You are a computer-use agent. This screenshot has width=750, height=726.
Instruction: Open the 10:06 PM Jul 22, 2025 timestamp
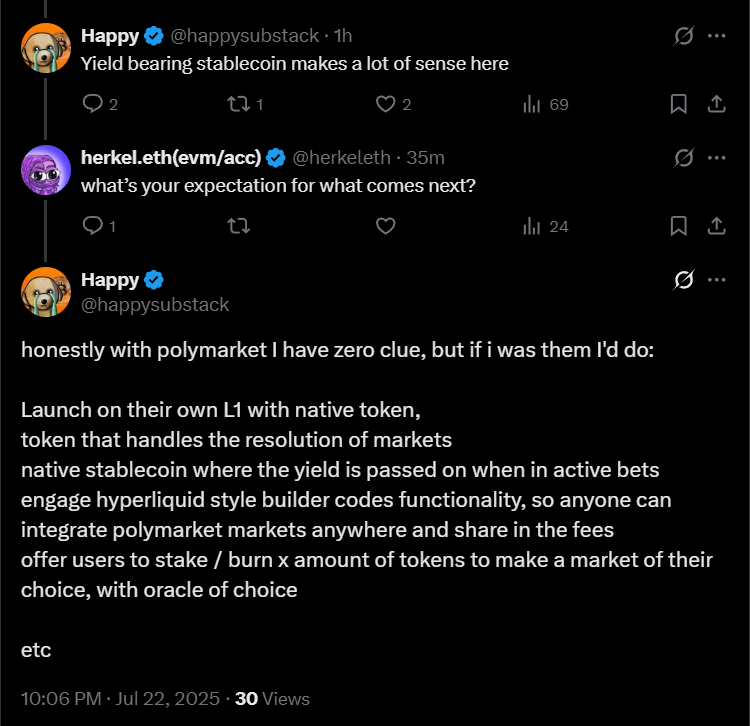click(x=120, y=699)
